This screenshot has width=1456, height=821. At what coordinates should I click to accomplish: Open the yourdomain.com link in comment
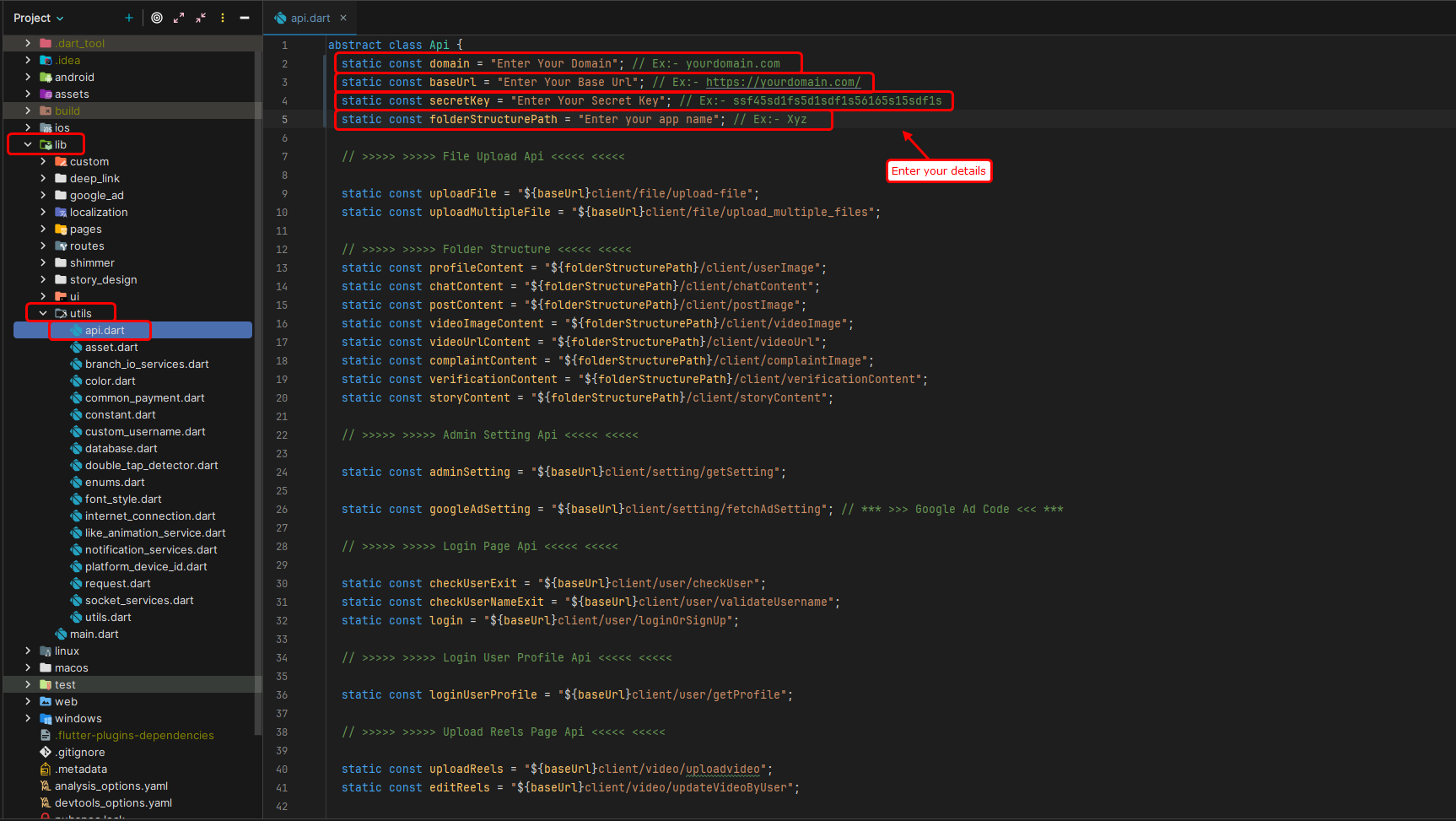pos(782,82)
